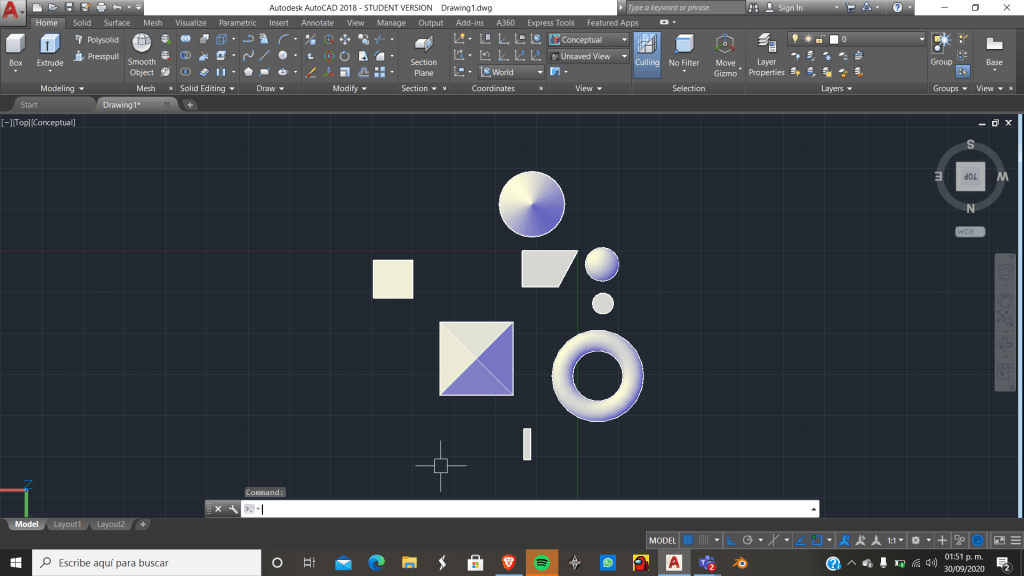Click the Sign In button
The width and height of the screenshot is (1024, 576).
coord(790,8)
